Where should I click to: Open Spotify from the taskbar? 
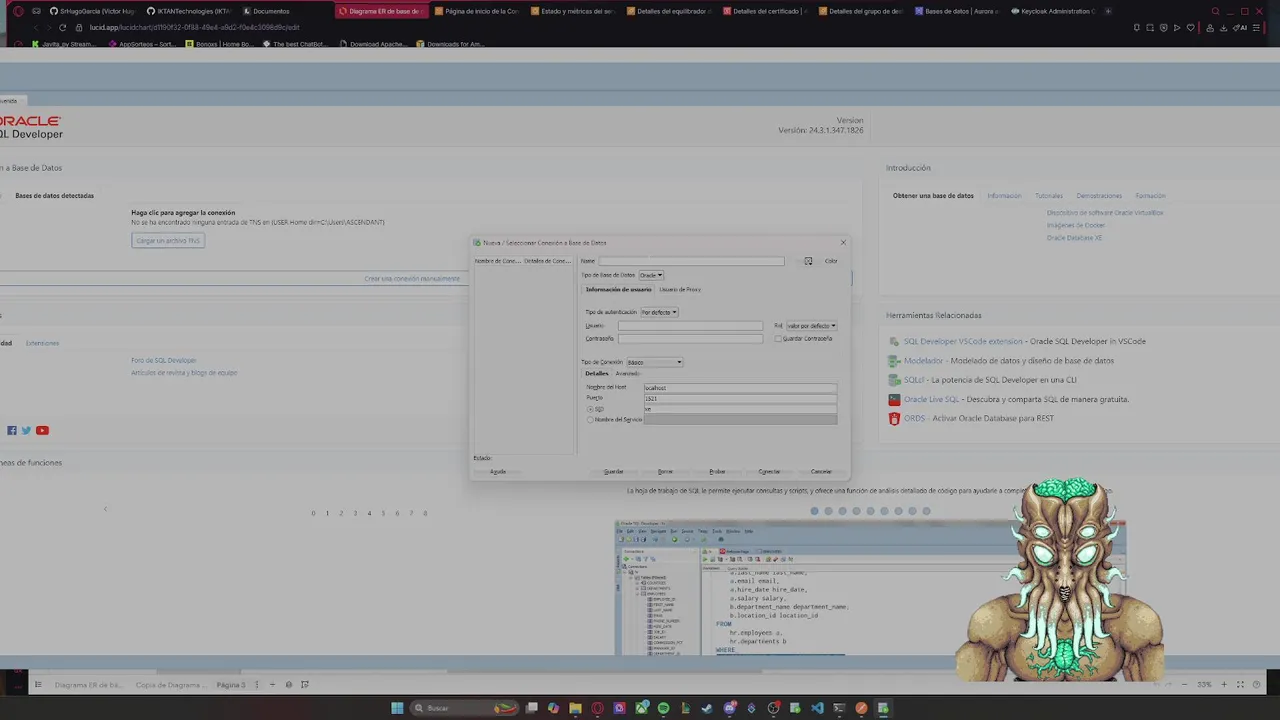[663, 708]
